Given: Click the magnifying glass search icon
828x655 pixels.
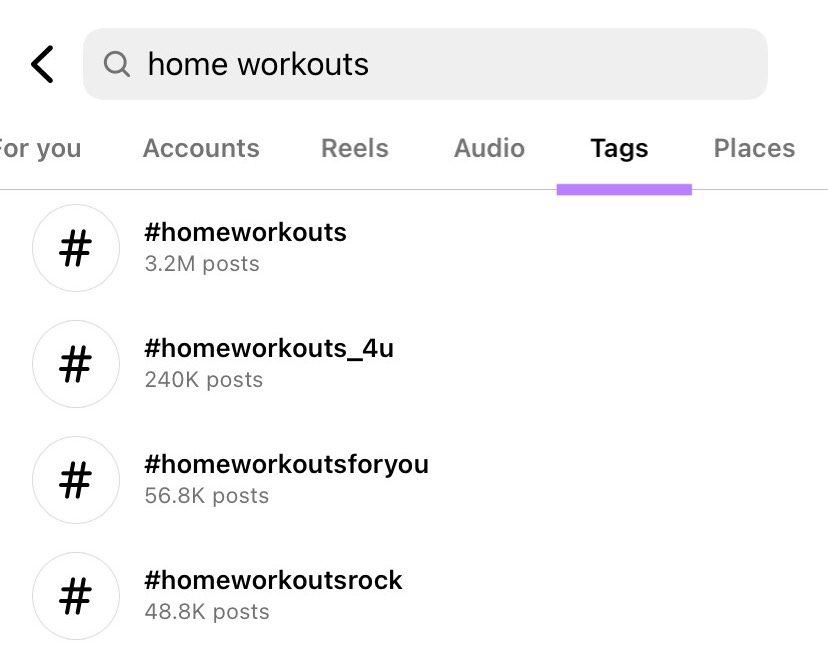Looking at the screenshot, I should point(117,63).
